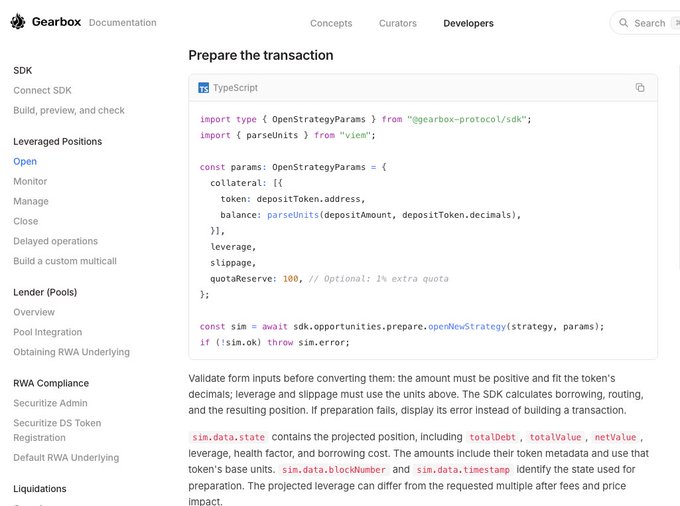Open the Connect SDK page
The width and height of the screenshot is (680, 506).
coord(42,91)
